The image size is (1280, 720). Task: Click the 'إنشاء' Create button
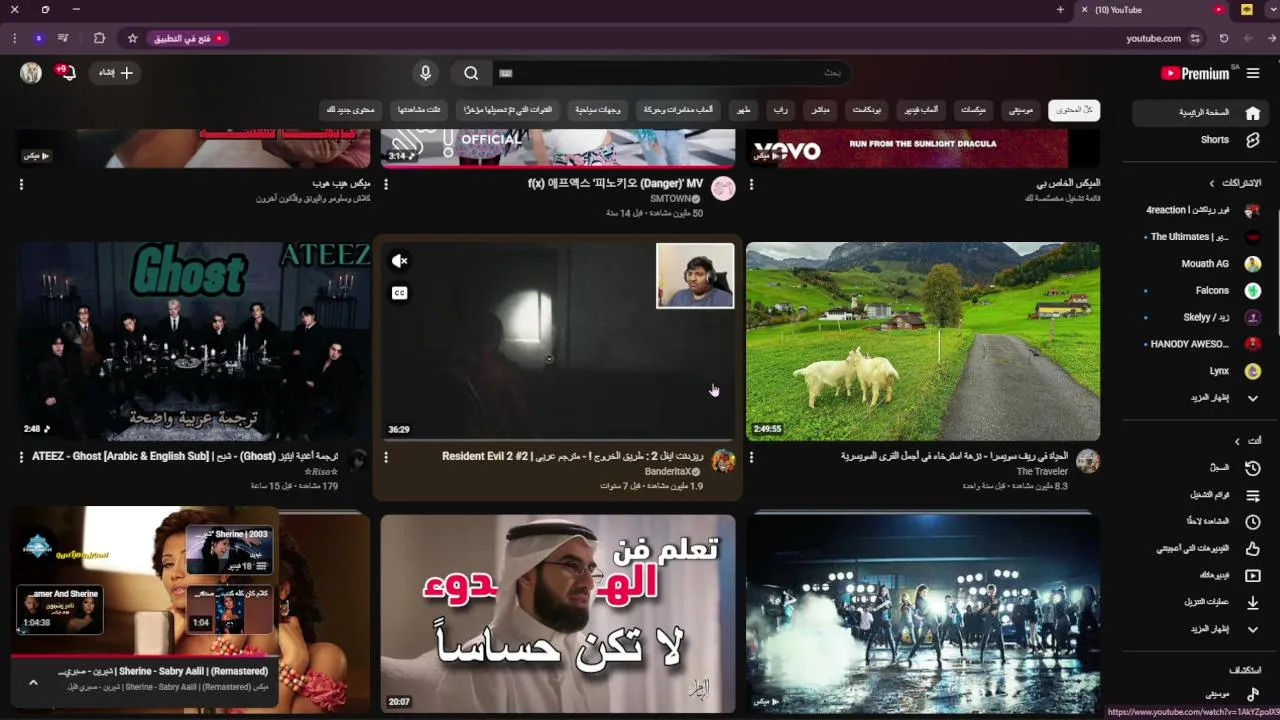[115, 73]
